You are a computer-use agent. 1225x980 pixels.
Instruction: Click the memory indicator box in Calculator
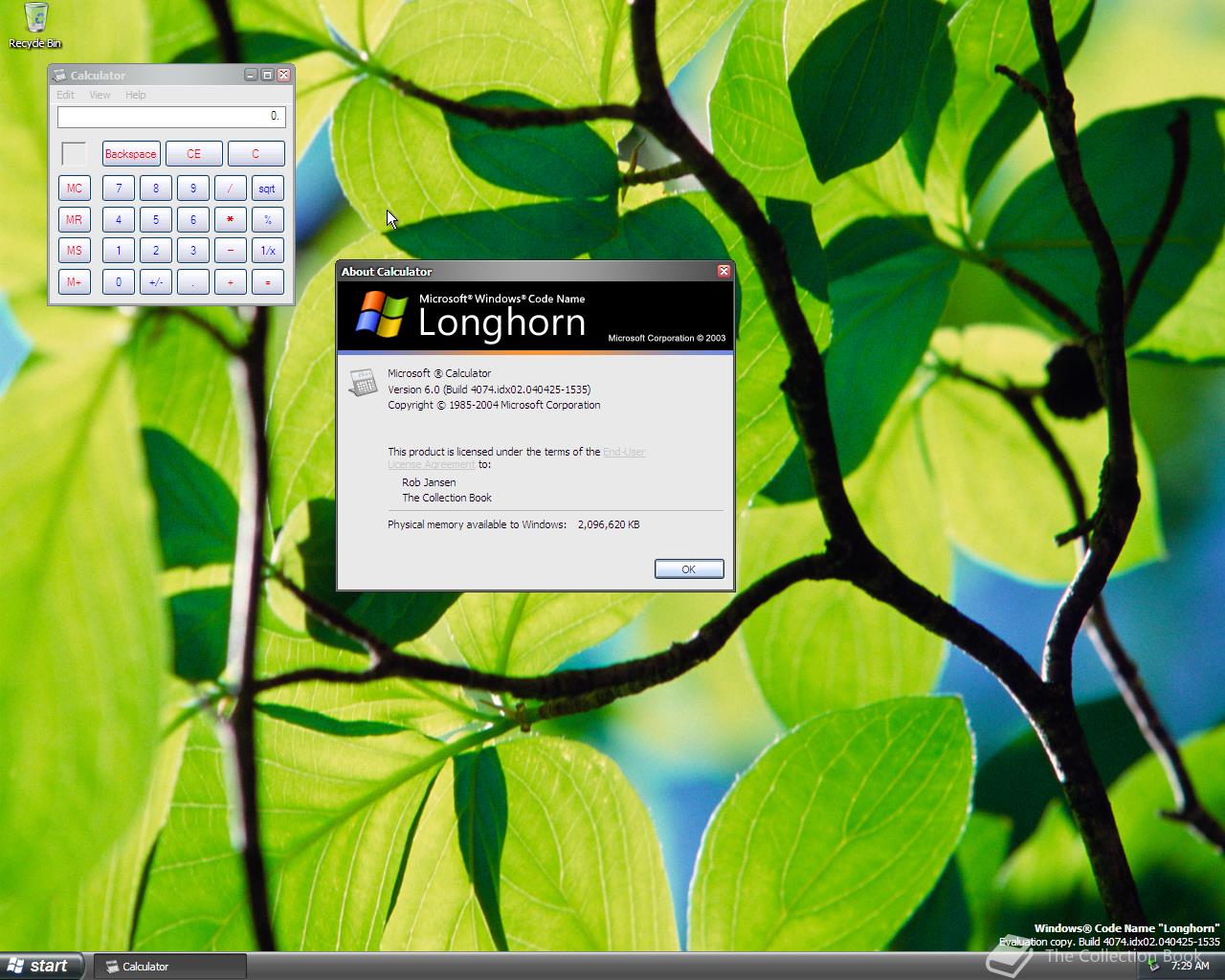click(x=74, y=154)
